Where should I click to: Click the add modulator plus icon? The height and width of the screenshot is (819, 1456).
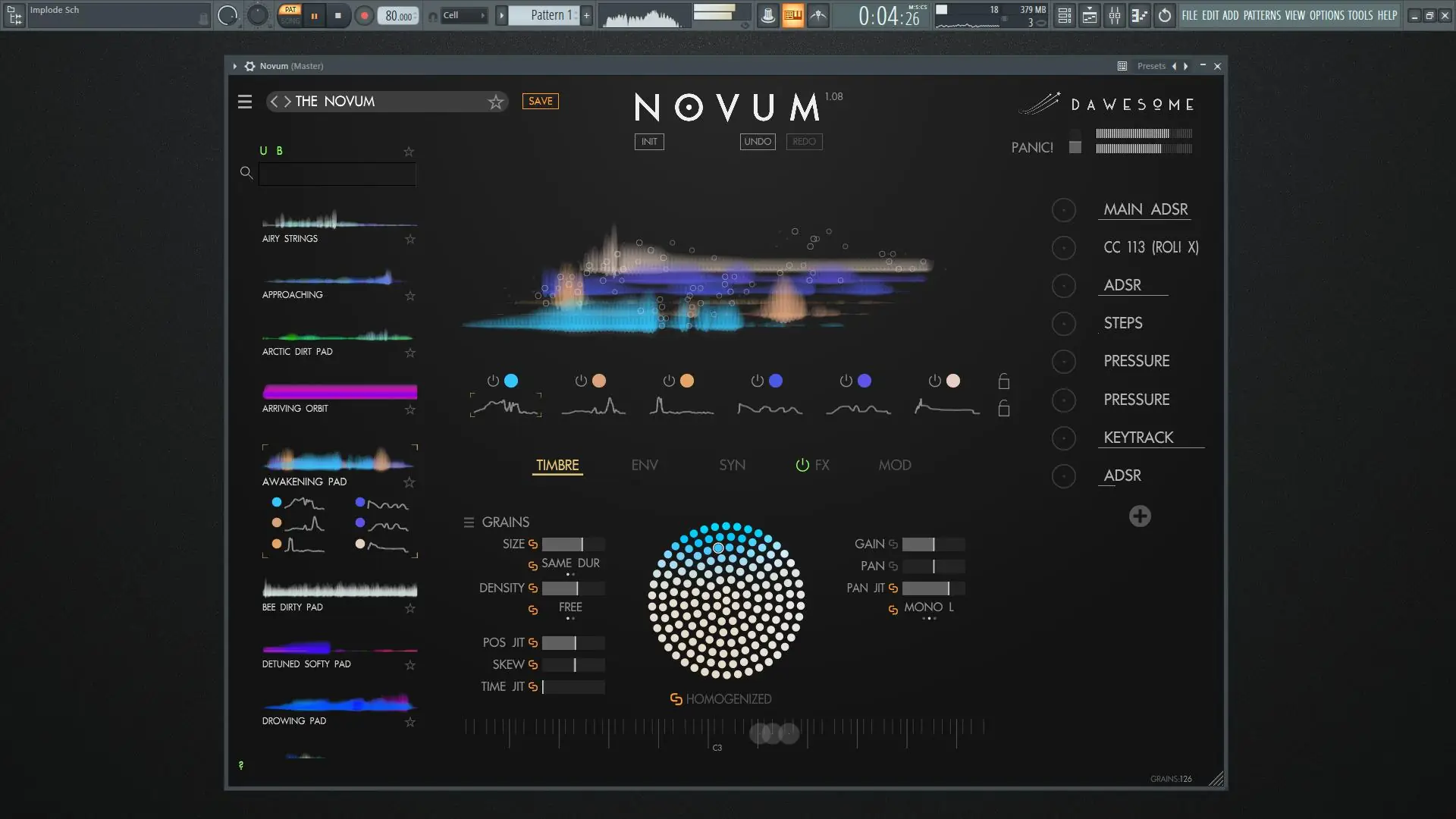(1139, 516)
